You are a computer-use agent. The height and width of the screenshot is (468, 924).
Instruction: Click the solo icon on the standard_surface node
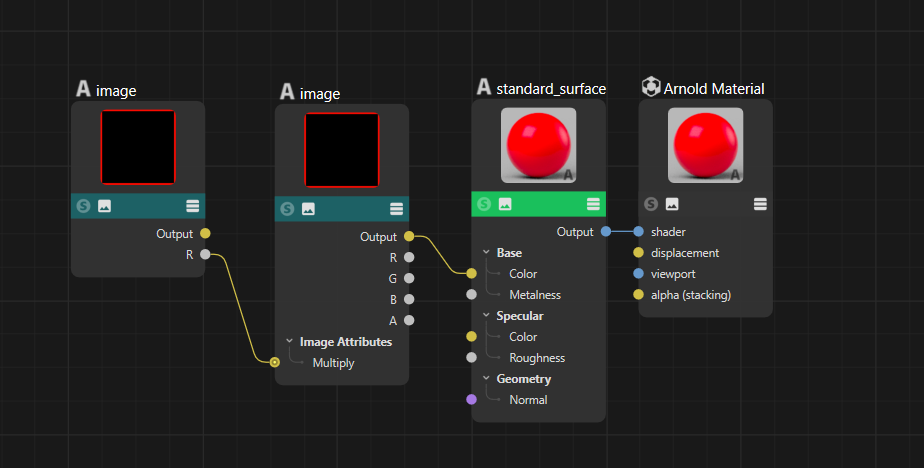(484, 204)
